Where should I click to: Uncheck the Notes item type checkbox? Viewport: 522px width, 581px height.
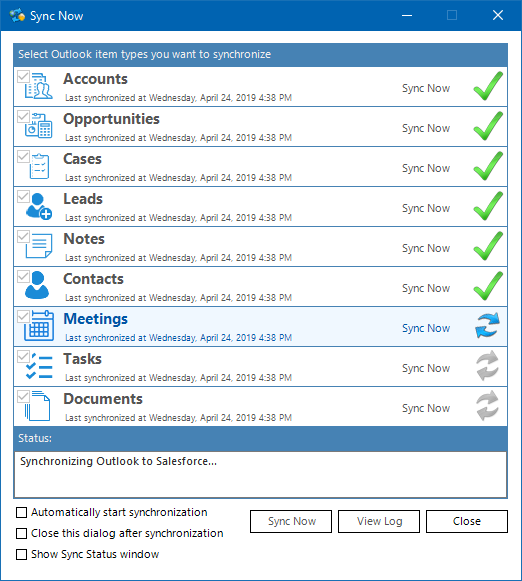(23, 236)
